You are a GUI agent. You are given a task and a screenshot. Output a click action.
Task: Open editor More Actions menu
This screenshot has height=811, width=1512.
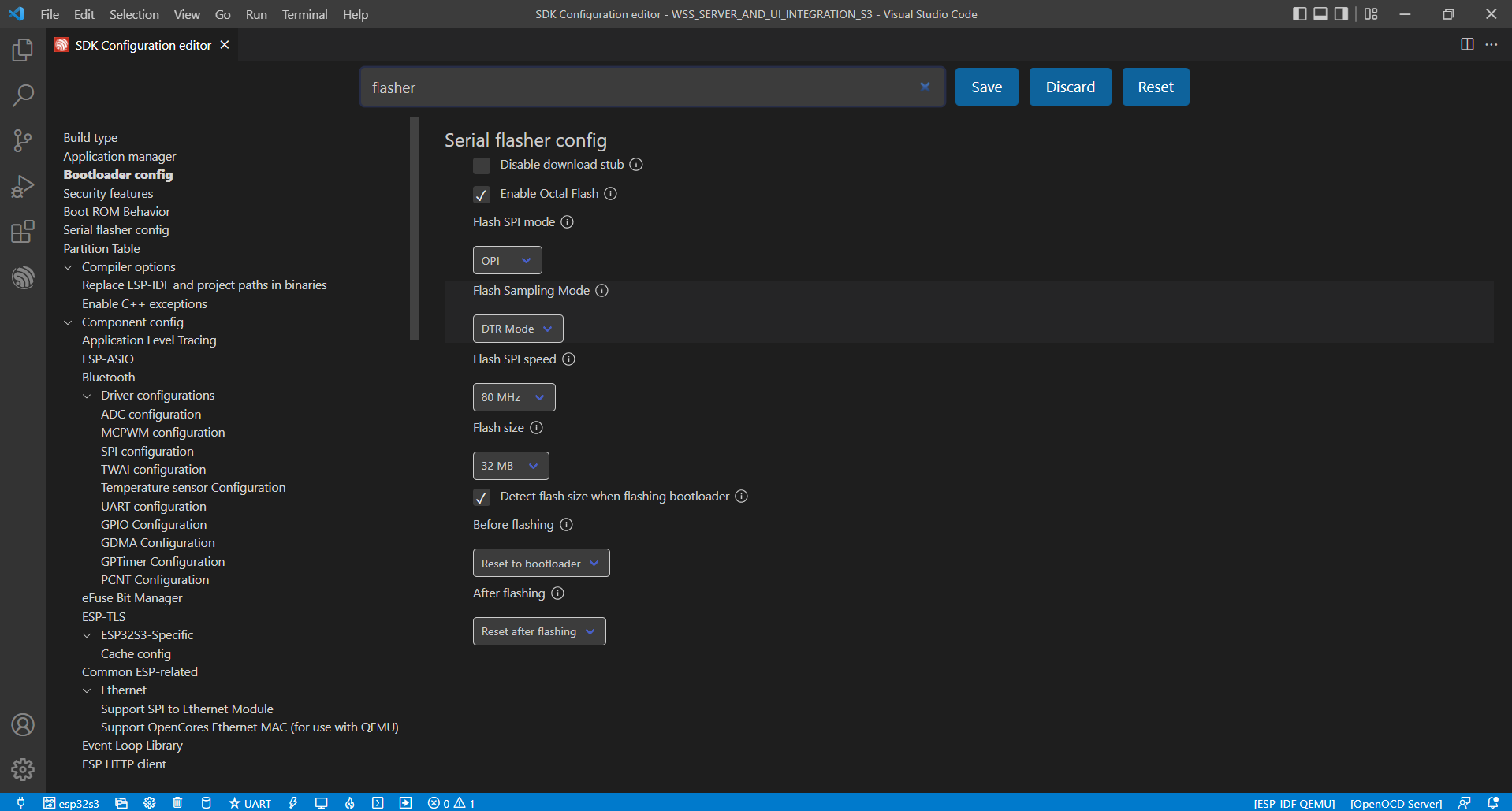1492,44
